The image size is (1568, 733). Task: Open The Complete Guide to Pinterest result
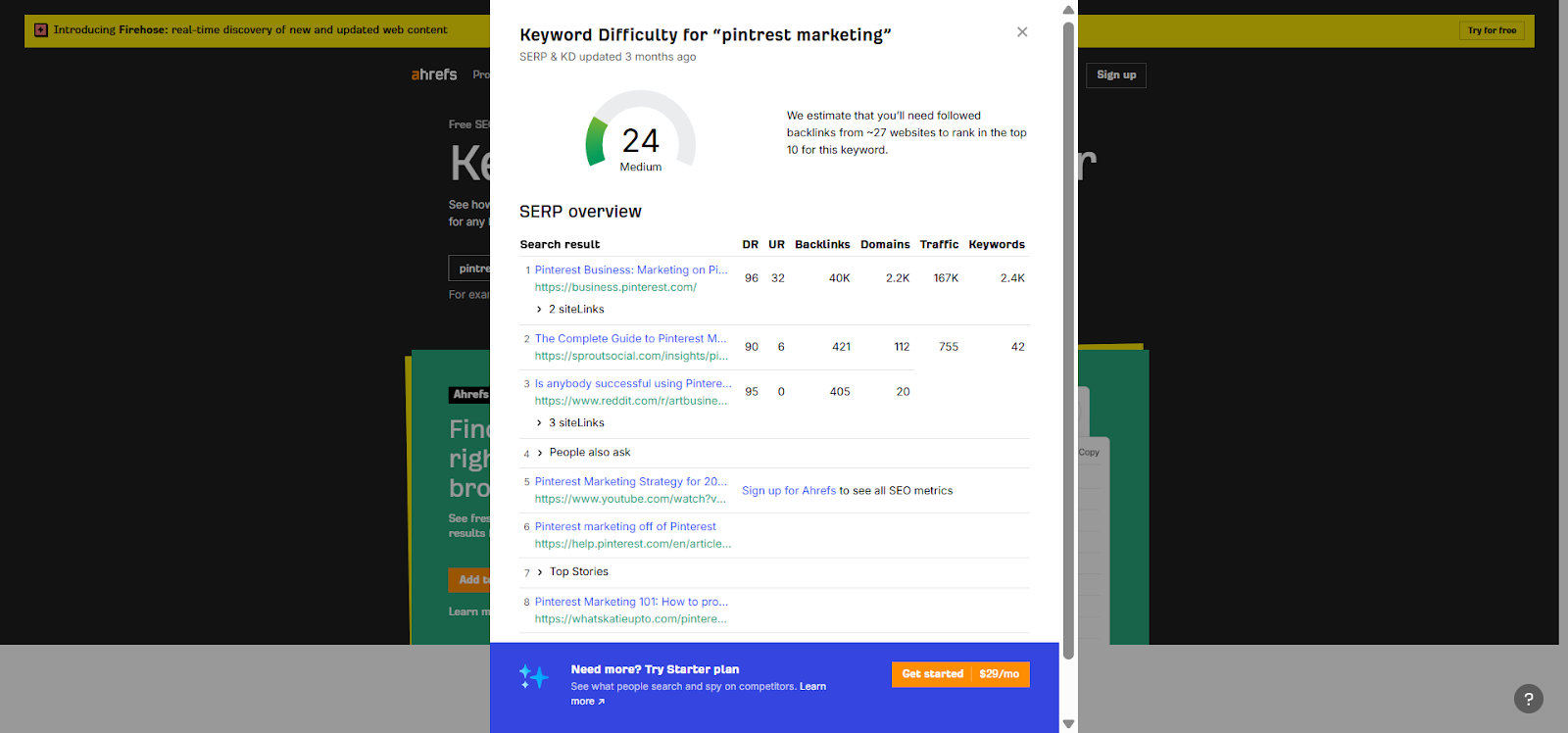click(630, 339)
